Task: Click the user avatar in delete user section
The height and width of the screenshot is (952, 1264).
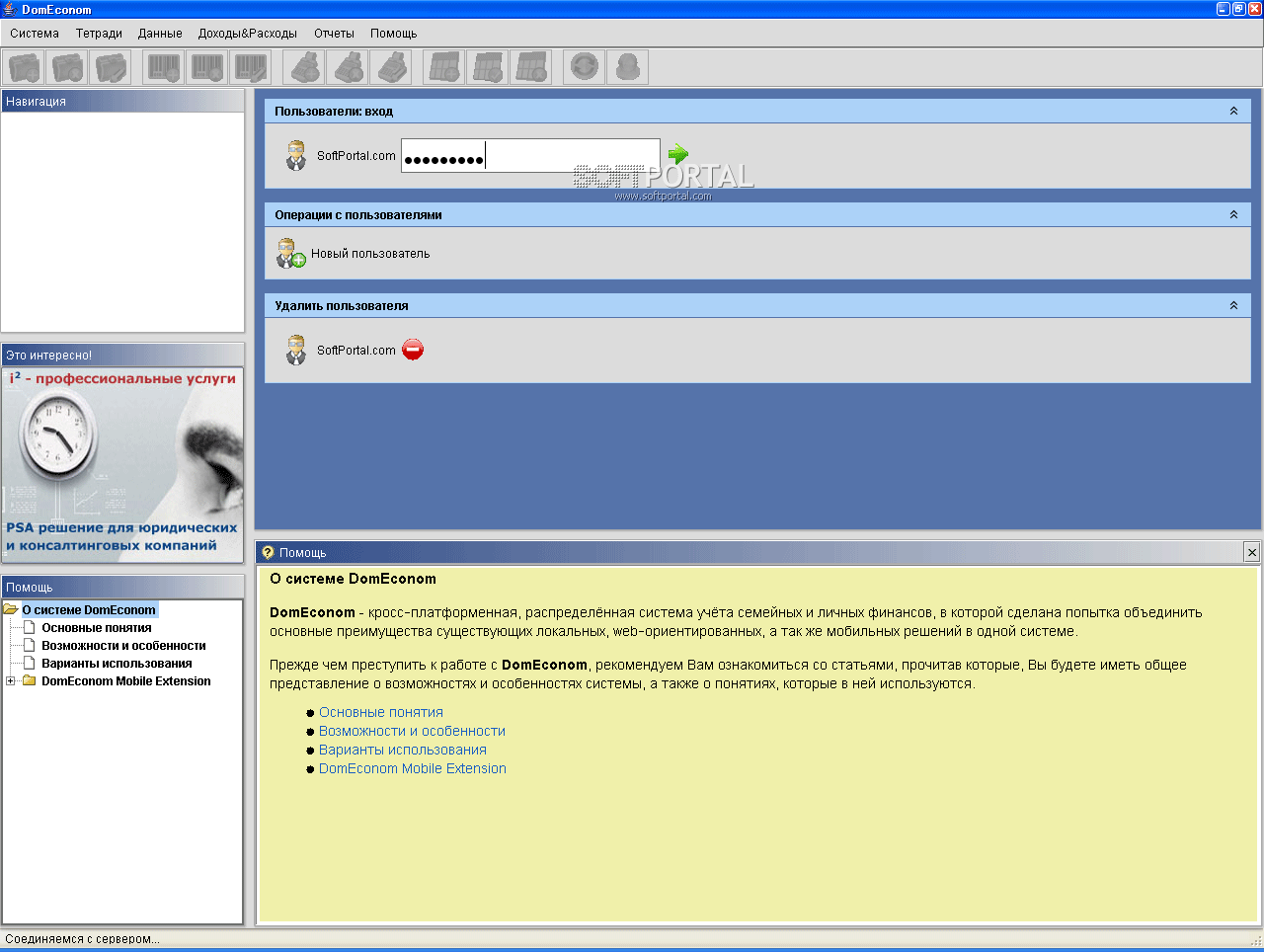Action: pos(296,350)
